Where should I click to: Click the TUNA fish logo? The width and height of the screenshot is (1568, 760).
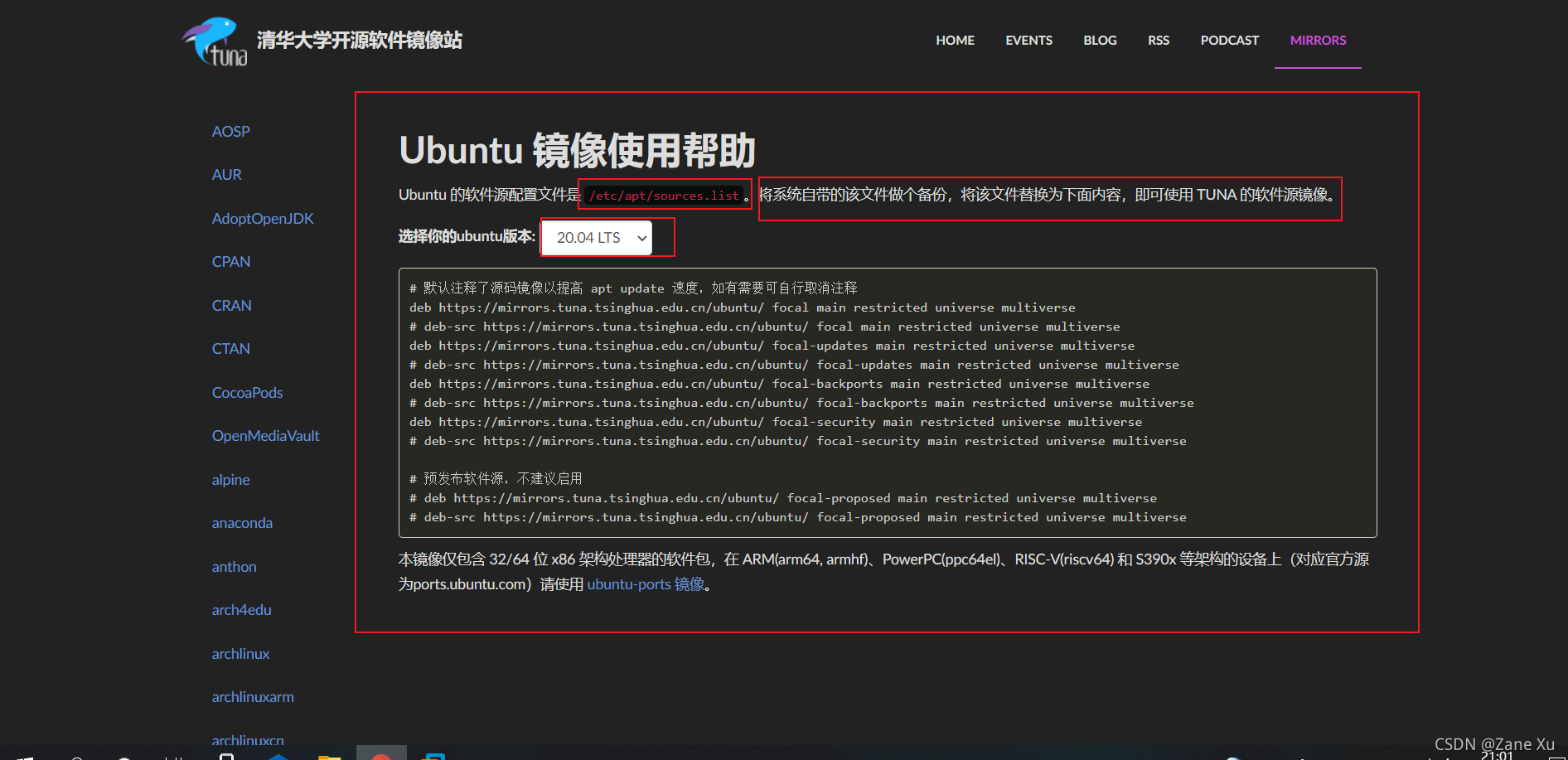click(x=215, y=41)
